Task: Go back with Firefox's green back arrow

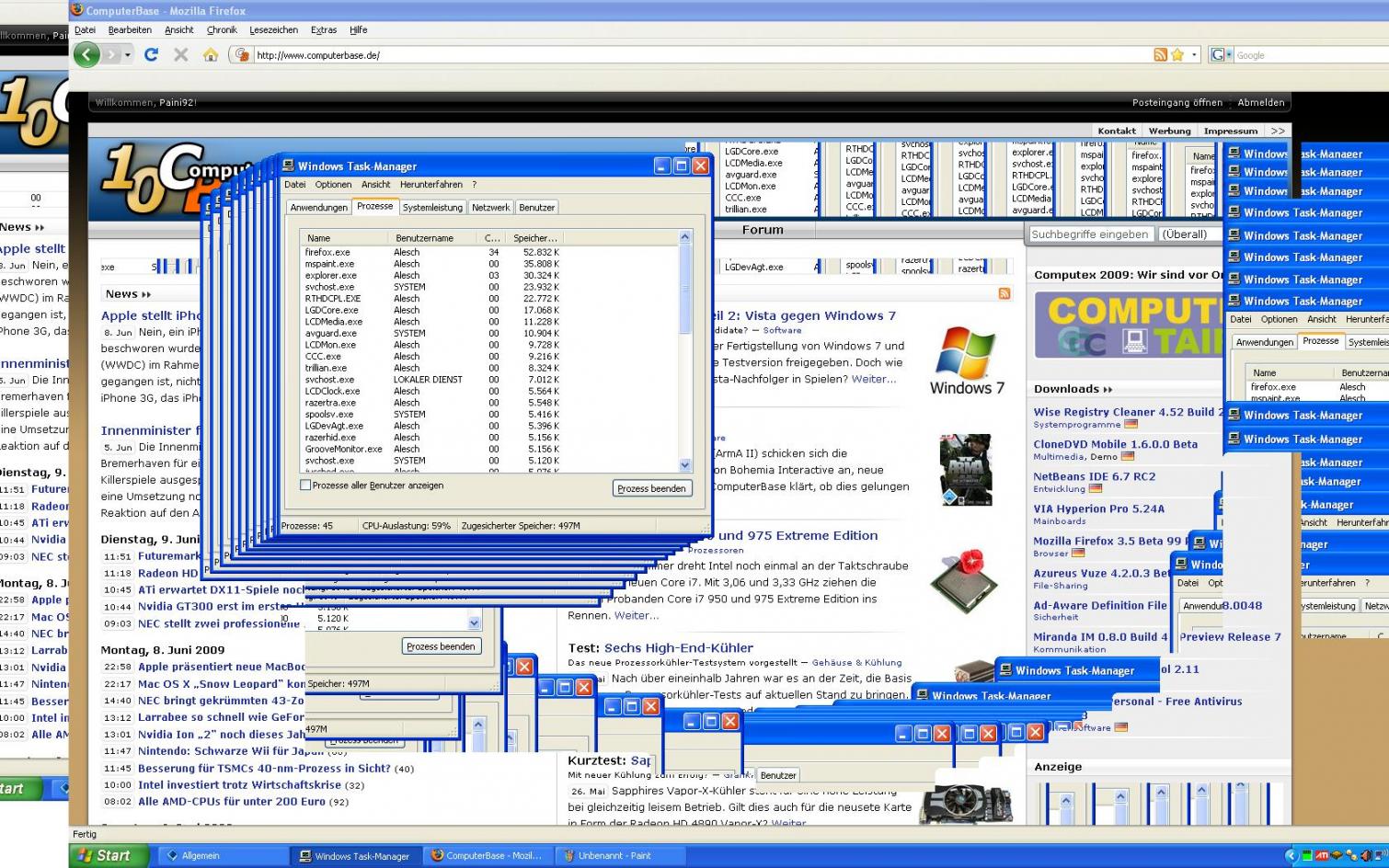Action: [x=86, y=55]
